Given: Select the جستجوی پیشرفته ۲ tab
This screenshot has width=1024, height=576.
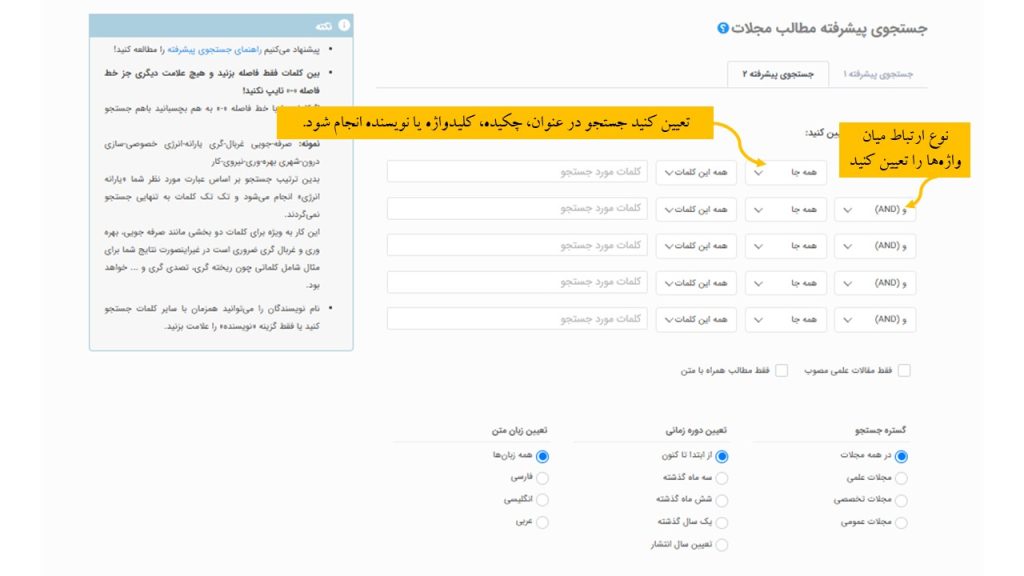Looking at the screenshot, I should pos(777,74).
